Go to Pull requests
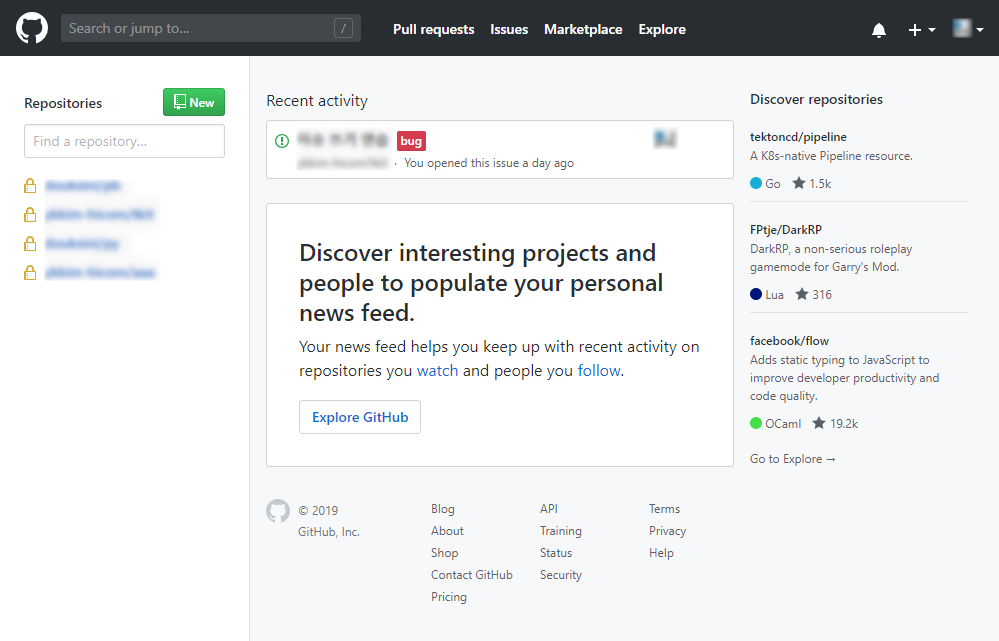Image resolution: width=999 pixels, height=641 pixels. 433,29
